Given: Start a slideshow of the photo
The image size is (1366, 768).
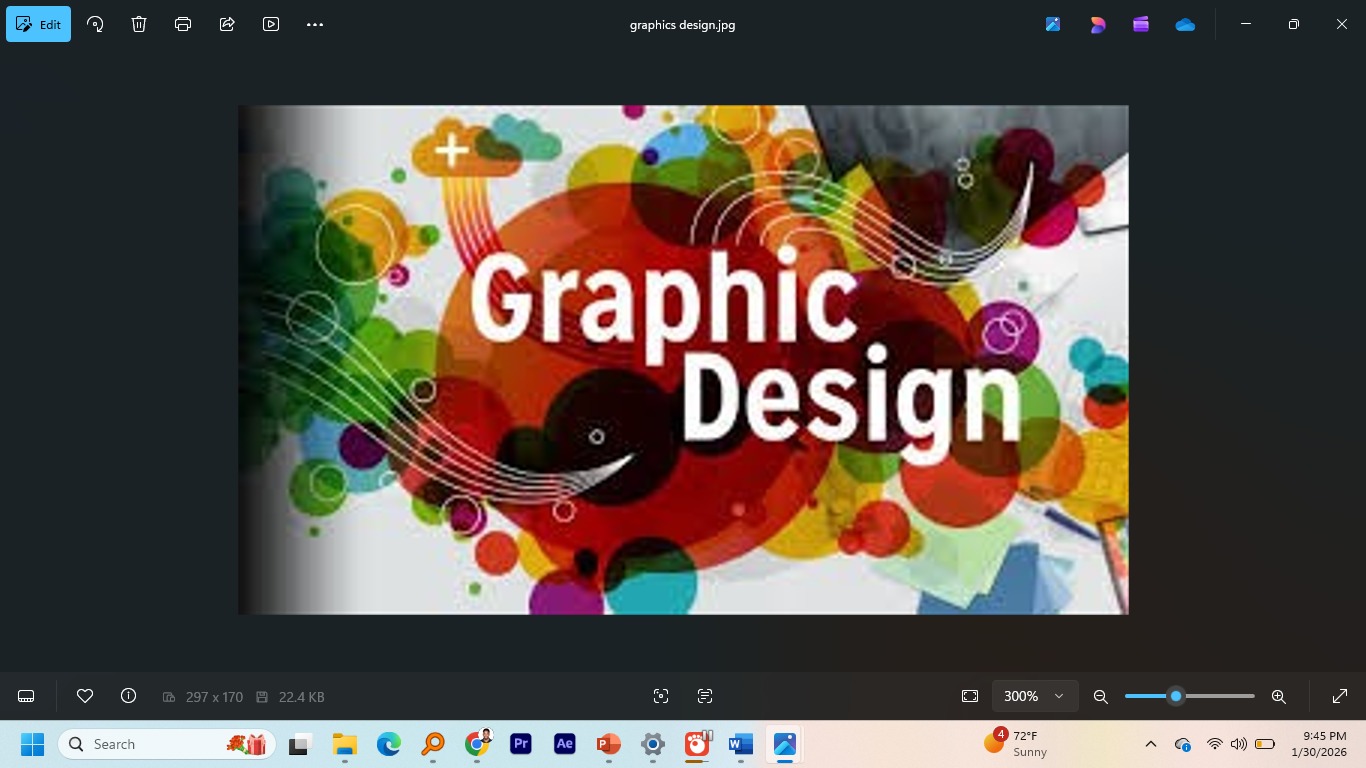Looking at the screenshot, I should pos(270,24).
